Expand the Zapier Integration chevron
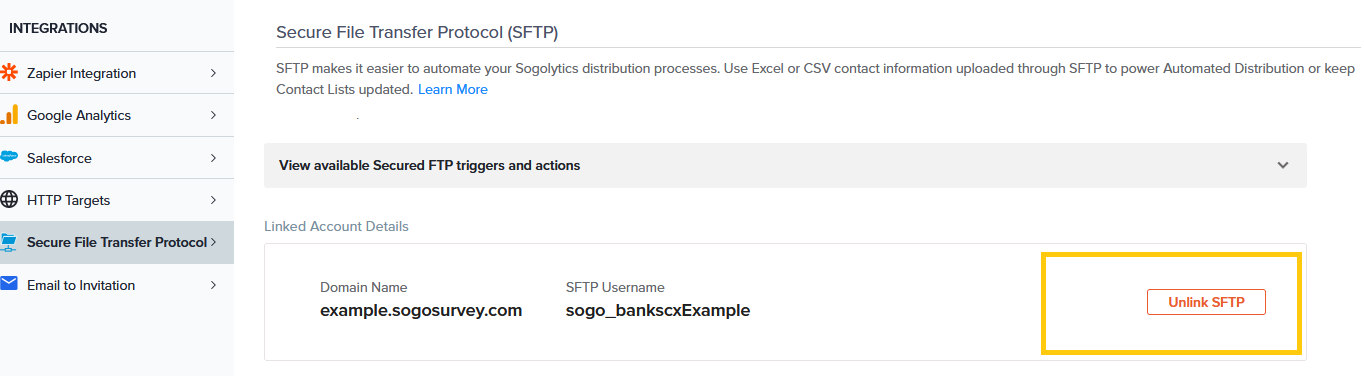 click(x=213, y=73)
